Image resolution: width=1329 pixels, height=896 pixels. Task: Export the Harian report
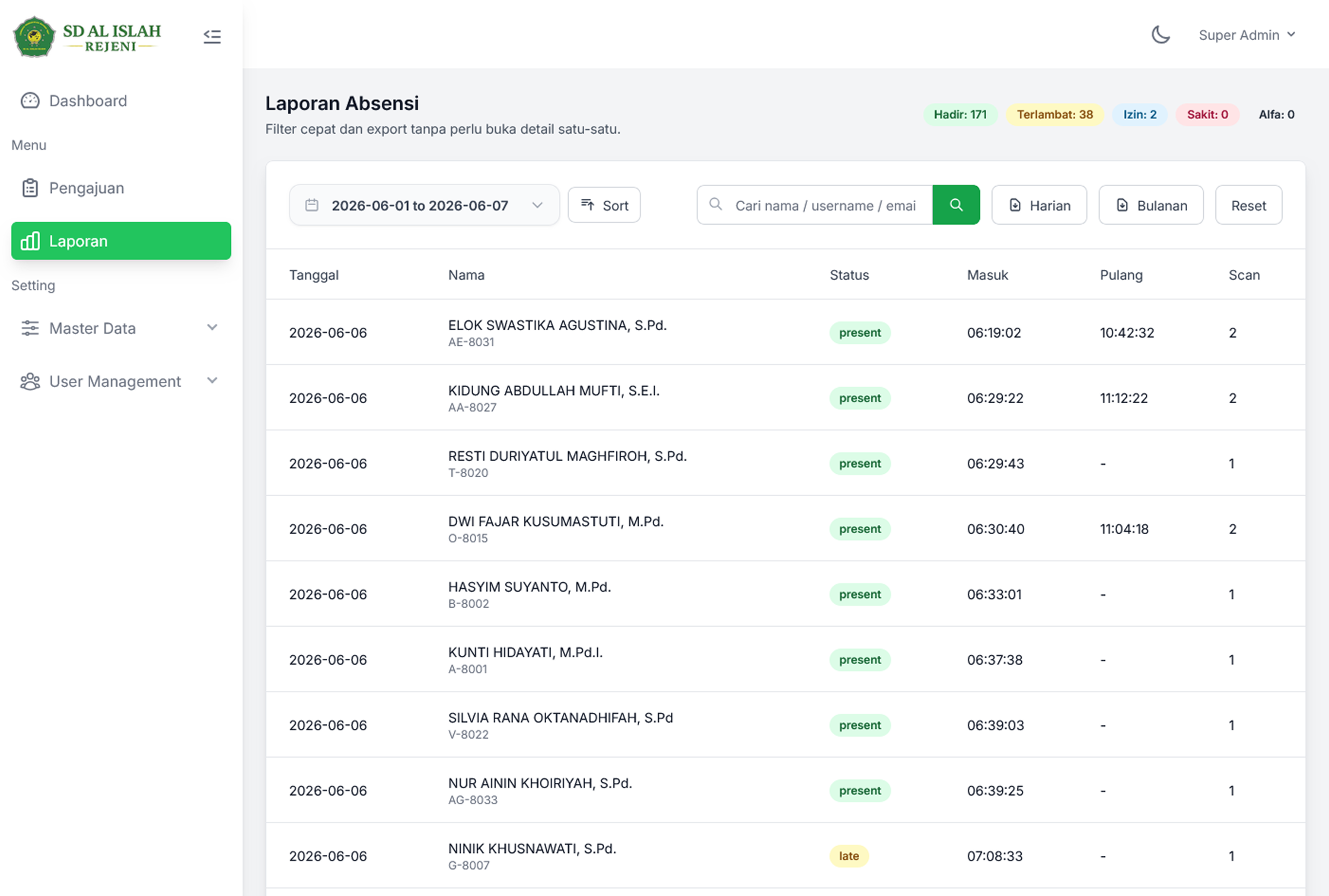coord(1039,205)
